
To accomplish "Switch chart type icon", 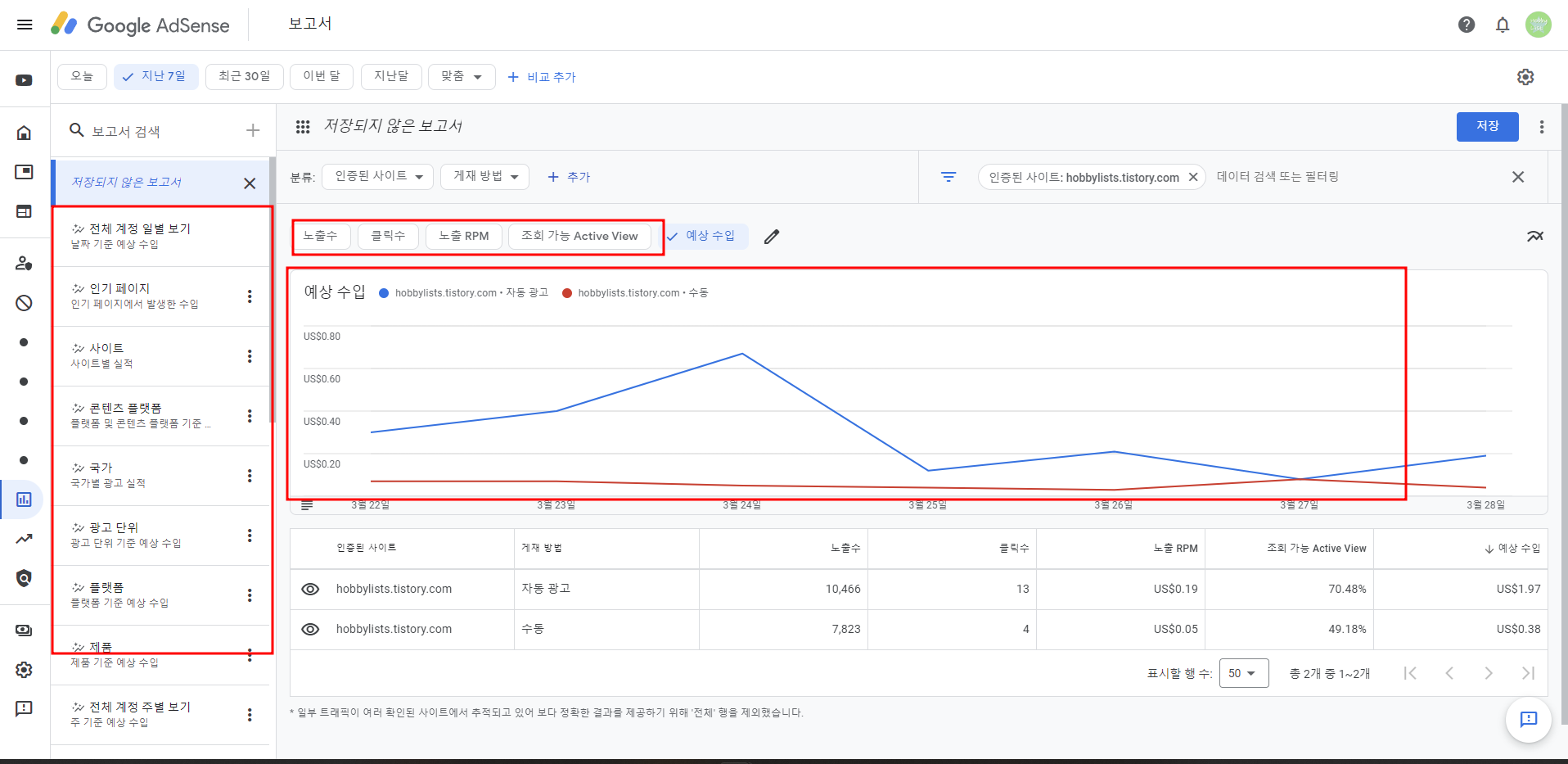I will (x=1535, y=236).
